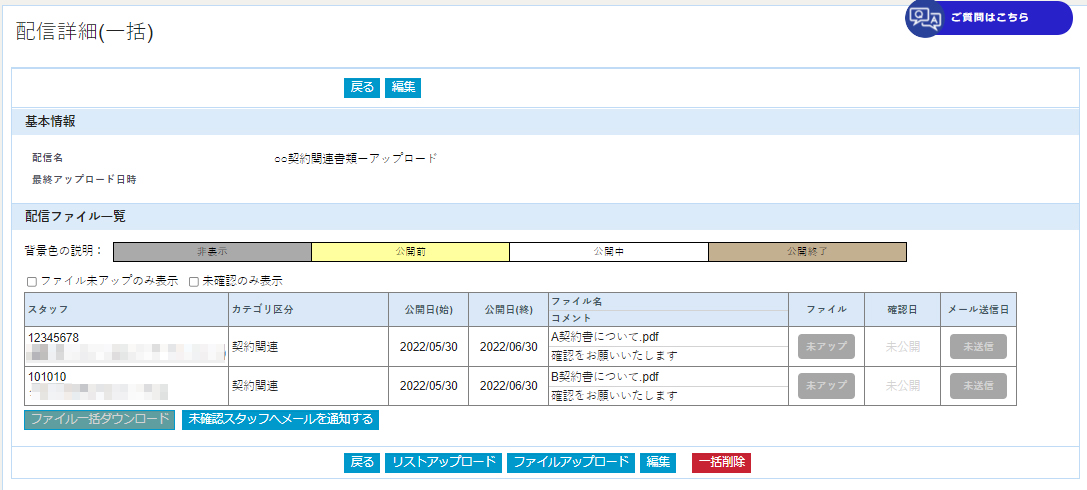The width and height of the screenshot is (1087, 490).
Task: Click the red 一括削除 button
Action: [x=721, y=462]
